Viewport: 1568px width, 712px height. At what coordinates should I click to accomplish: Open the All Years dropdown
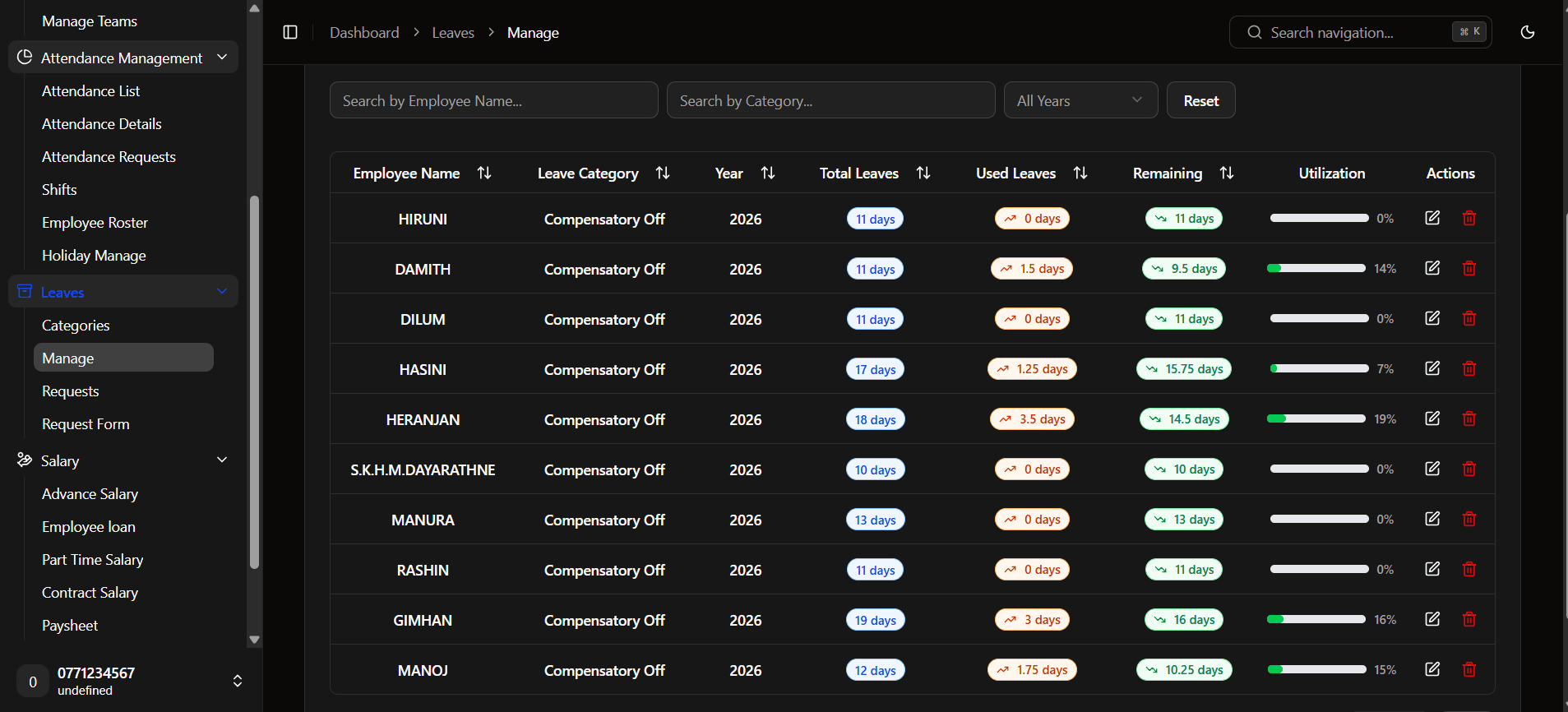point(1080,100)
